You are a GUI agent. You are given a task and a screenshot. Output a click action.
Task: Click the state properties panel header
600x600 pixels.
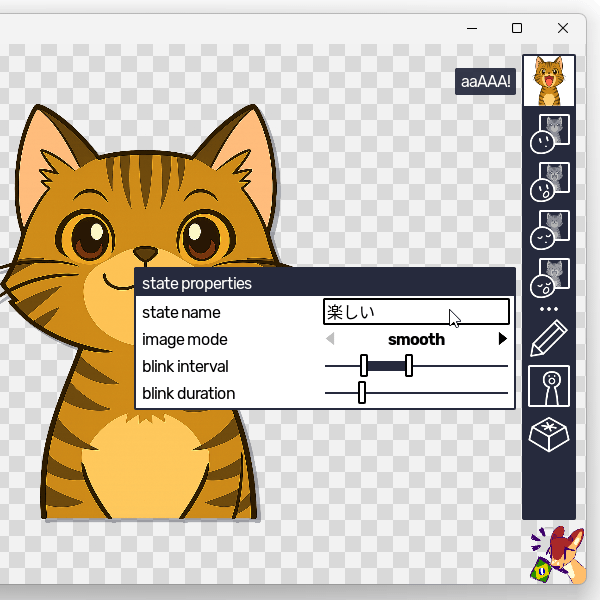(x=325, y=283)
